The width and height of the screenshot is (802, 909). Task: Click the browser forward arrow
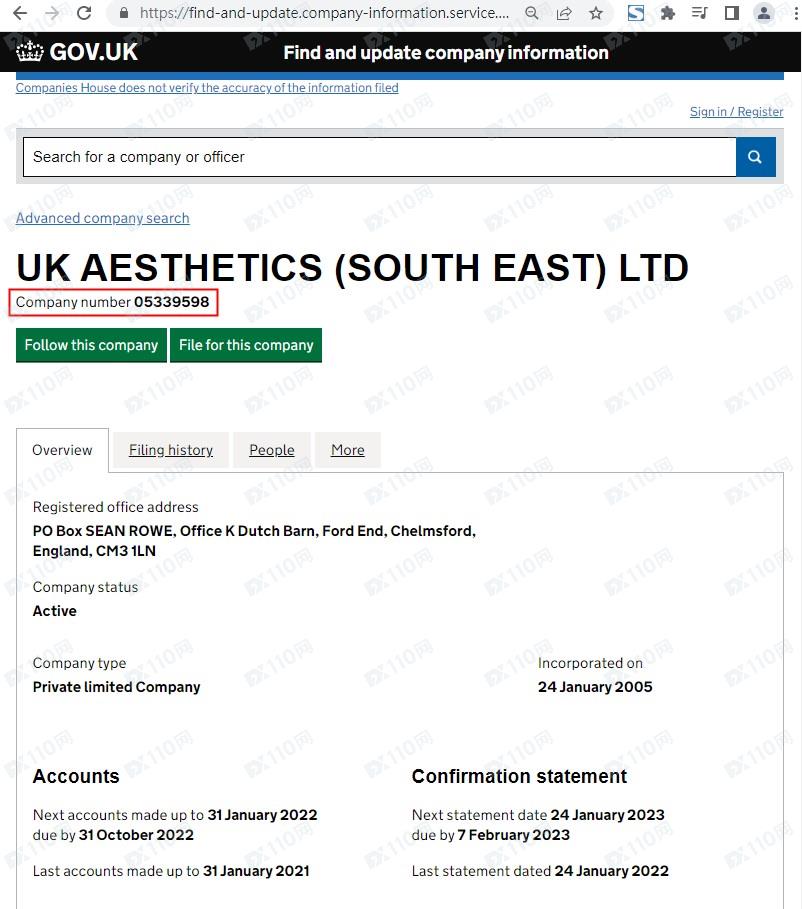click(x=51, y=14)
